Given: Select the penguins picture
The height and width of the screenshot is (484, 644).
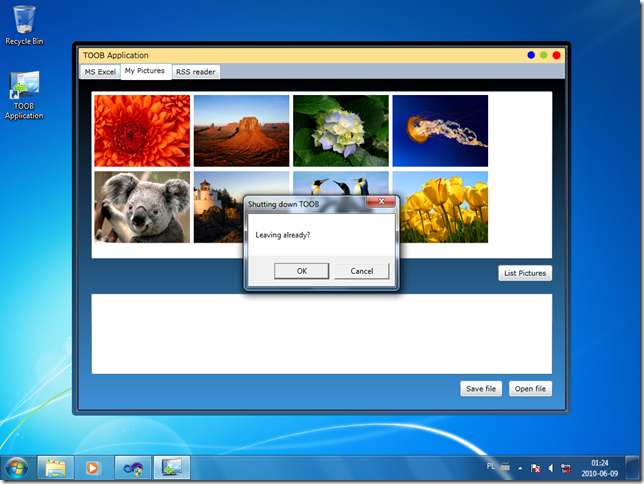Looking at the screenshot, I should 341,183.
